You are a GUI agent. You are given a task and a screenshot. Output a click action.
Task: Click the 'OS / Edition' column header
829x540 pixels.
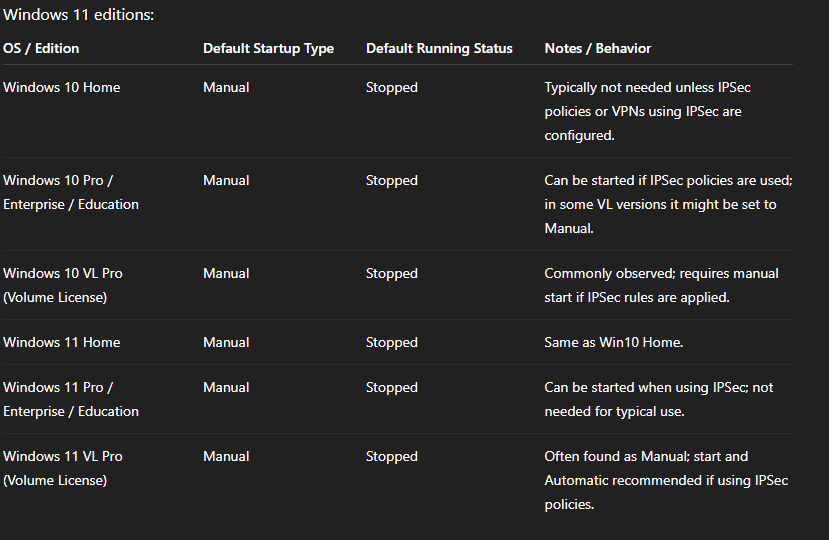[x=41, y=48]
